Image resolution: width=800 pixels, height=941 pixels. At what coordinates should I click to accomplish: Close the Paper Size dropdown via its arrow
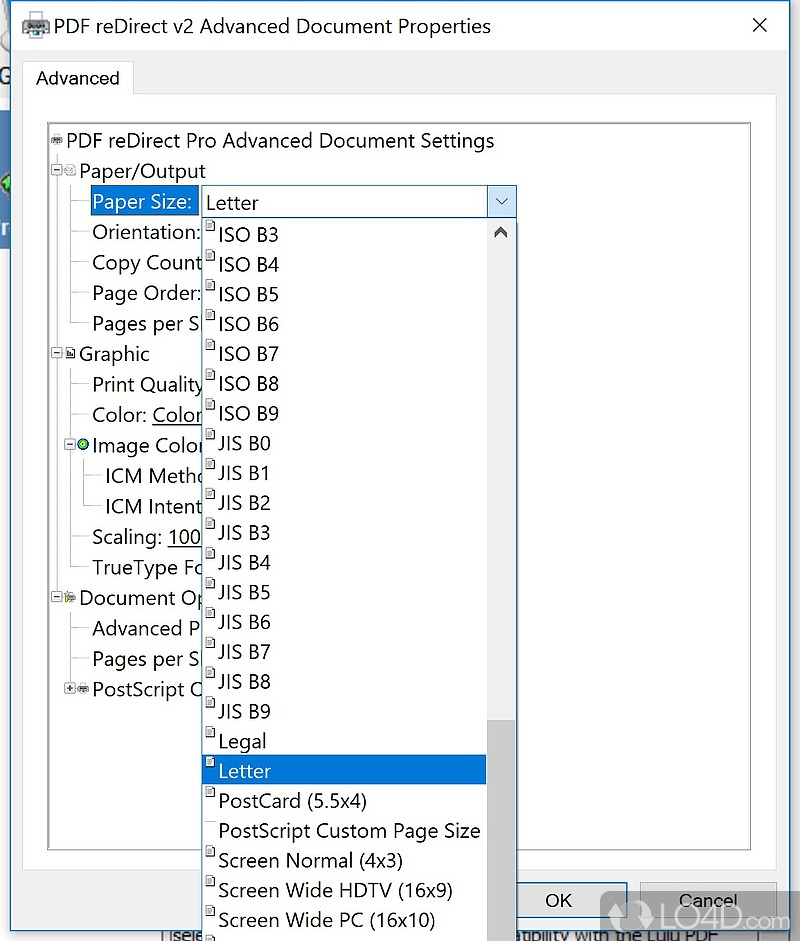click(x=501, y=202)
